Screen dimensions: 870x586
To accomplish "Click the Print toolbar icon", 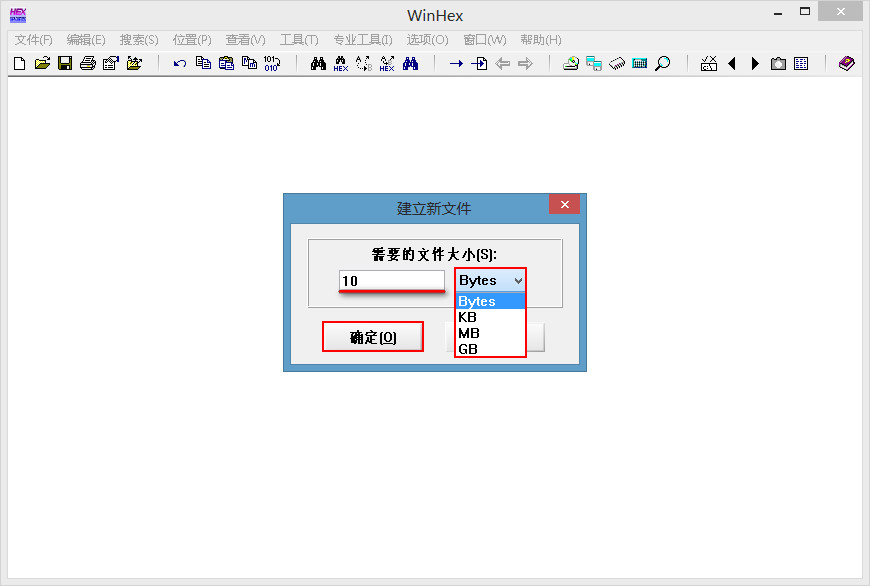I will 88,64.
